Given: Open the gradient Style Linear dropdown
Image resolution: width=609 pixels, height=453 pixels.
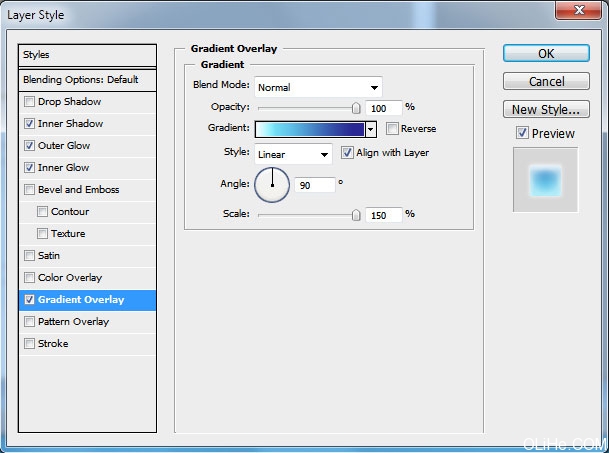Looking at the screenshot, I should click(294, 154).
